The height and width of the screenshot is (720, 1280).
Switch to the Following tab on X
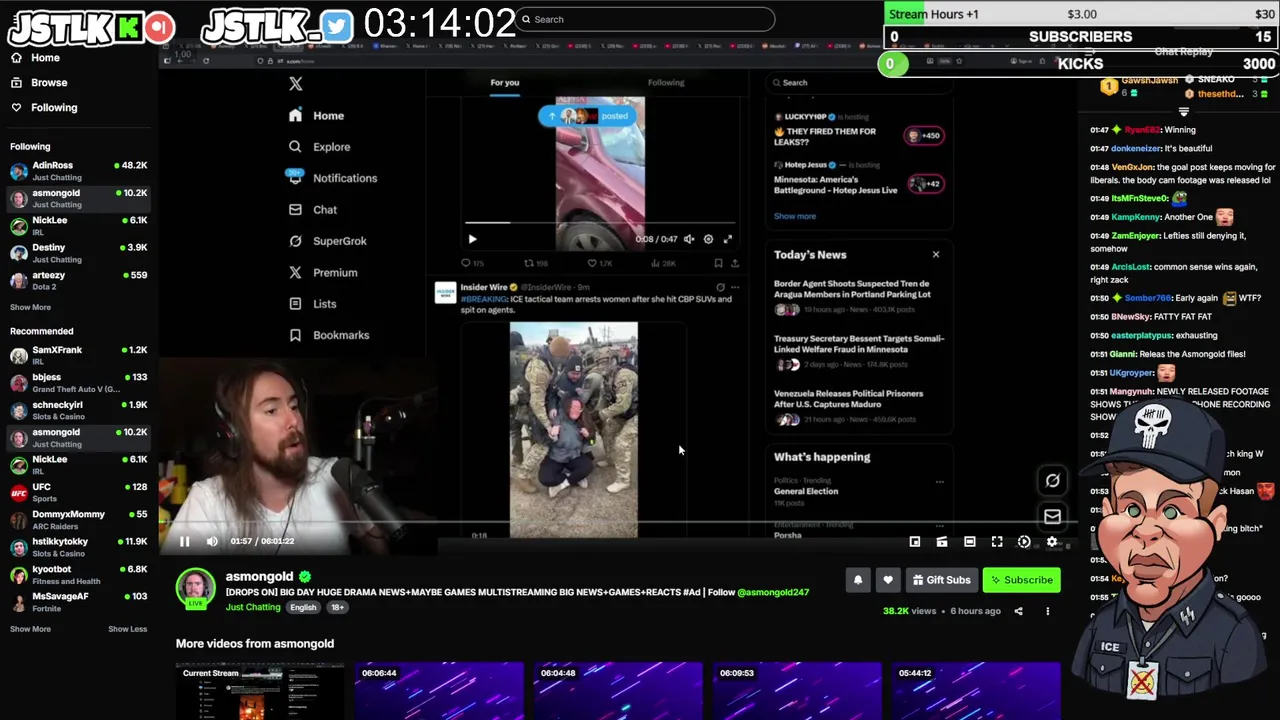point(666,83)
